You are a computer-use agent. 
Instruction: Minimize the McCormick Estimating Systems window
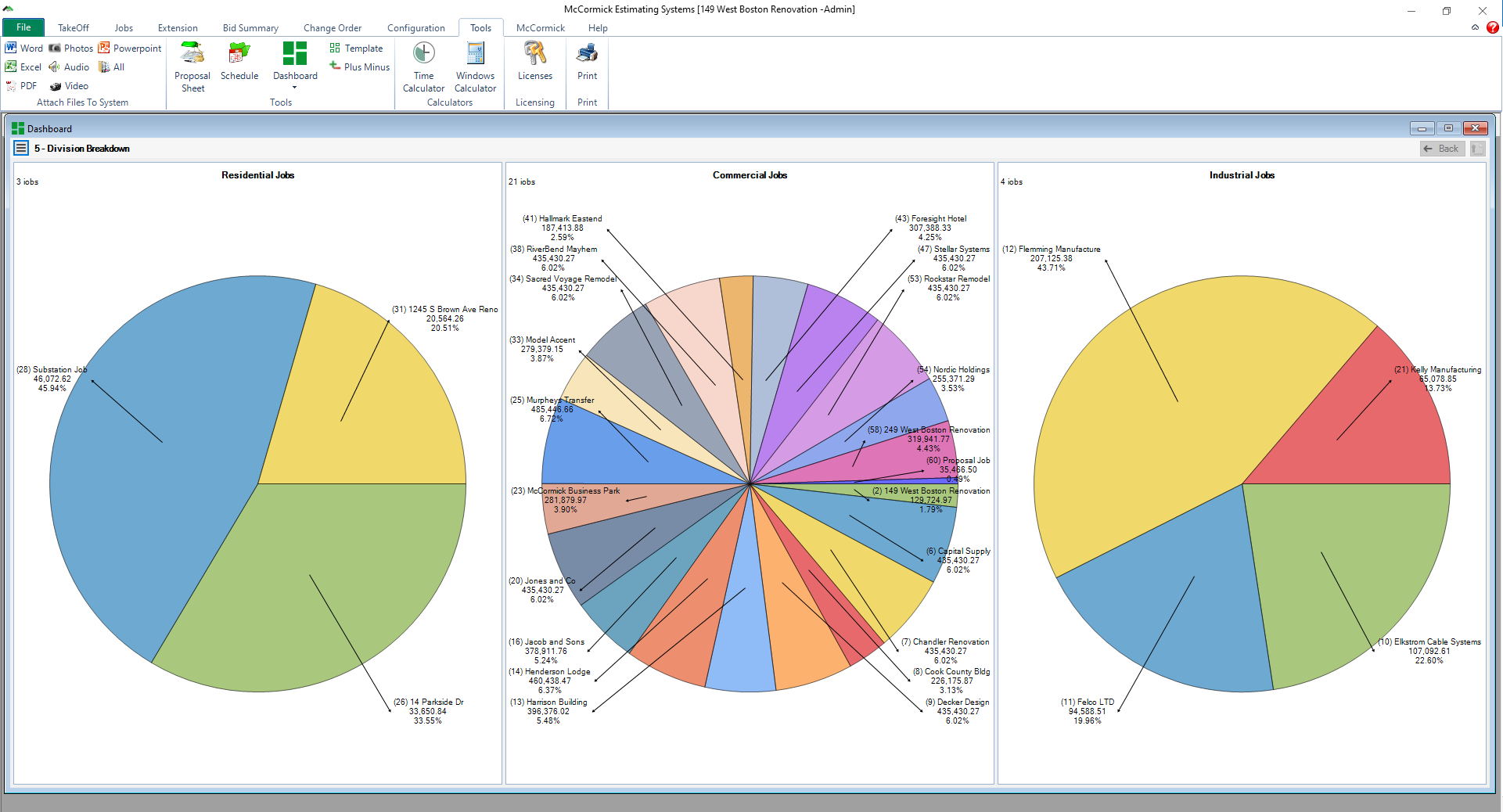tap(1411, 10)
